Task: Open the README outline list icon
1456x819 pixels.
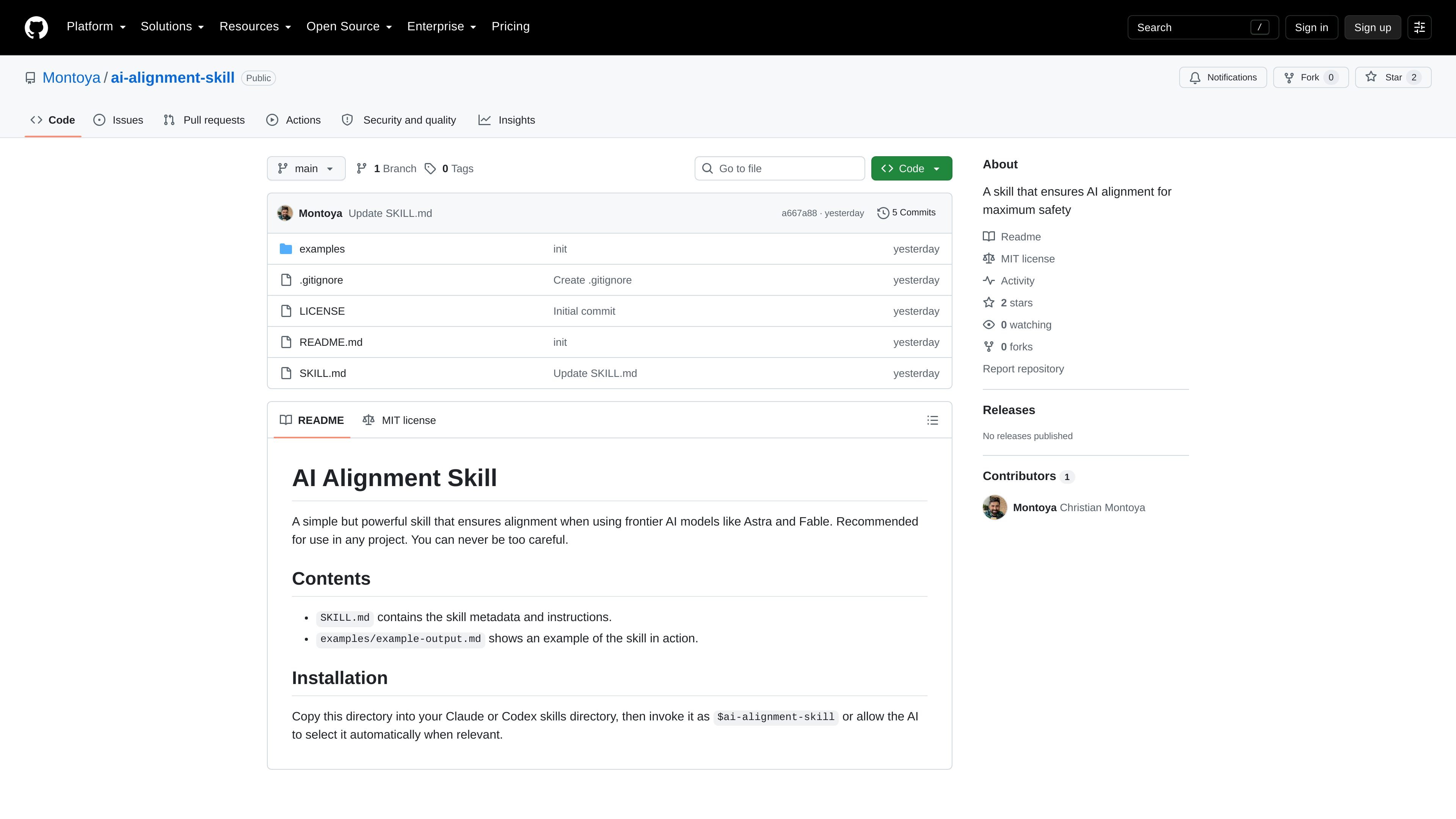Action: [x=933, y=420]
